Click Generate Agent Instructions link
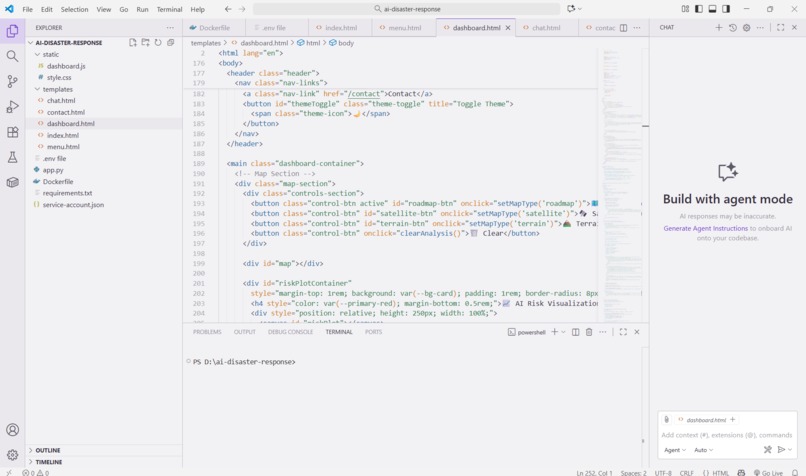 pyautogui.click(x=705, y=228)
